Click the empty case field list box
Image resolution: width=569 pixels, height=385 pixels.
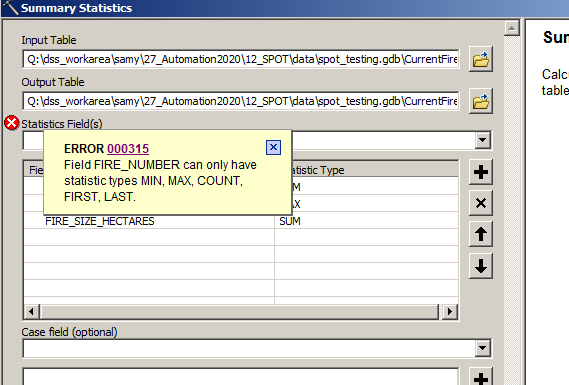pos(241,377)
